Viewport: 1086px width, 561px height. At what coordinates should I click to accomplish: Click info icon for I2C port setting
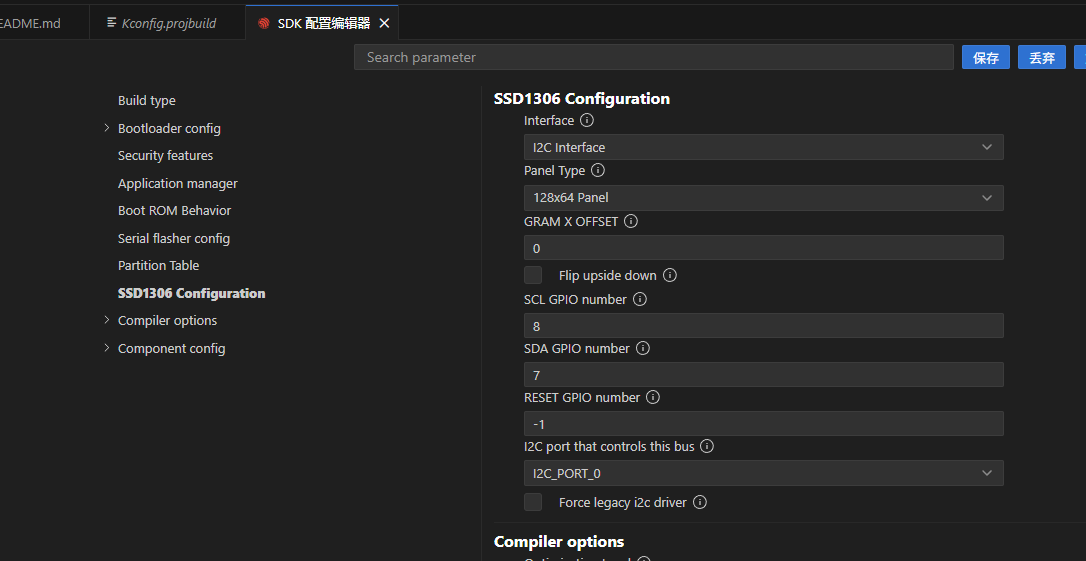pyautogui.click(x=707, y=447)
